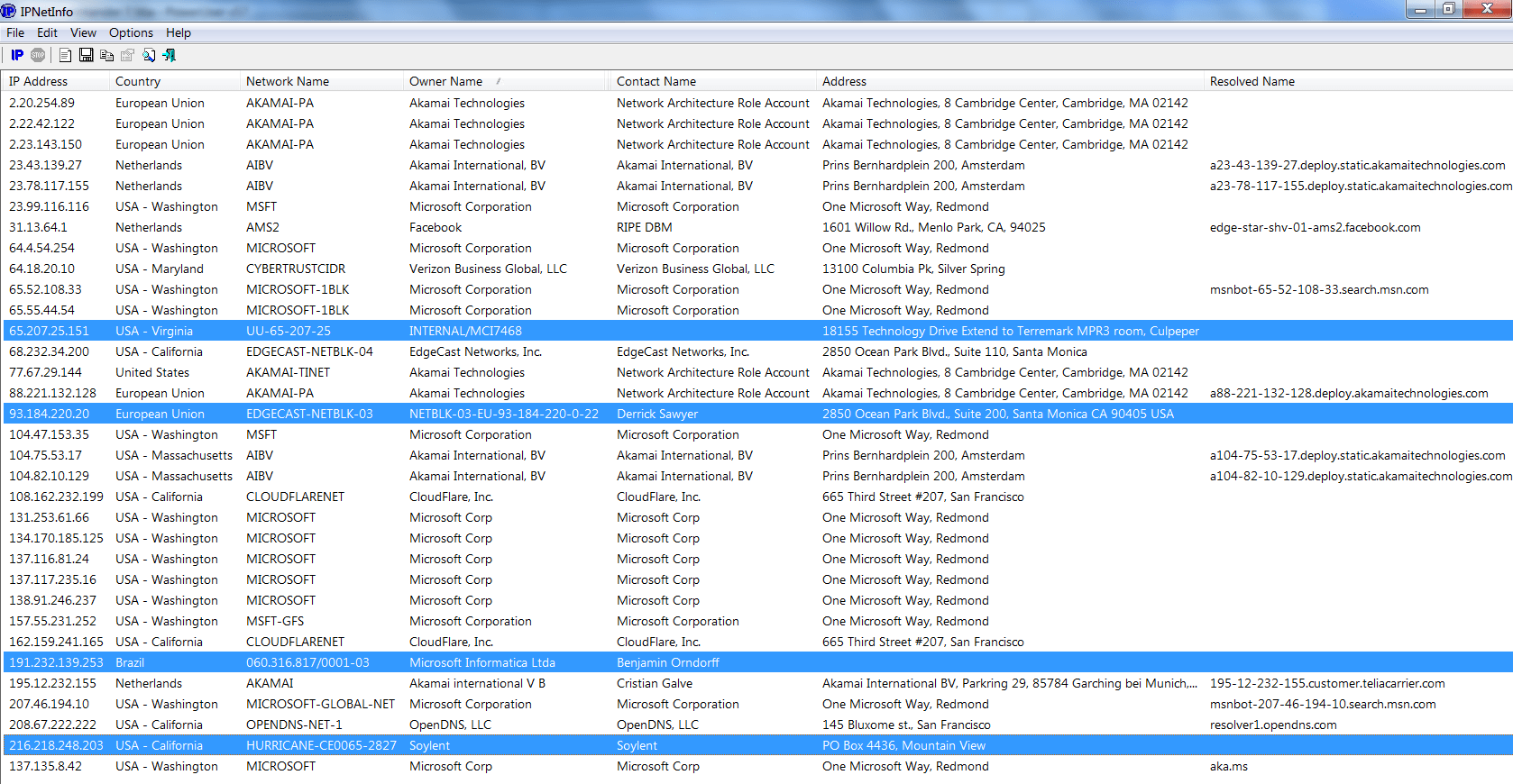Copy selected items using the Copy icon
The width and height of the screenshot is (1513, 784).
click(x=106, y=55)
